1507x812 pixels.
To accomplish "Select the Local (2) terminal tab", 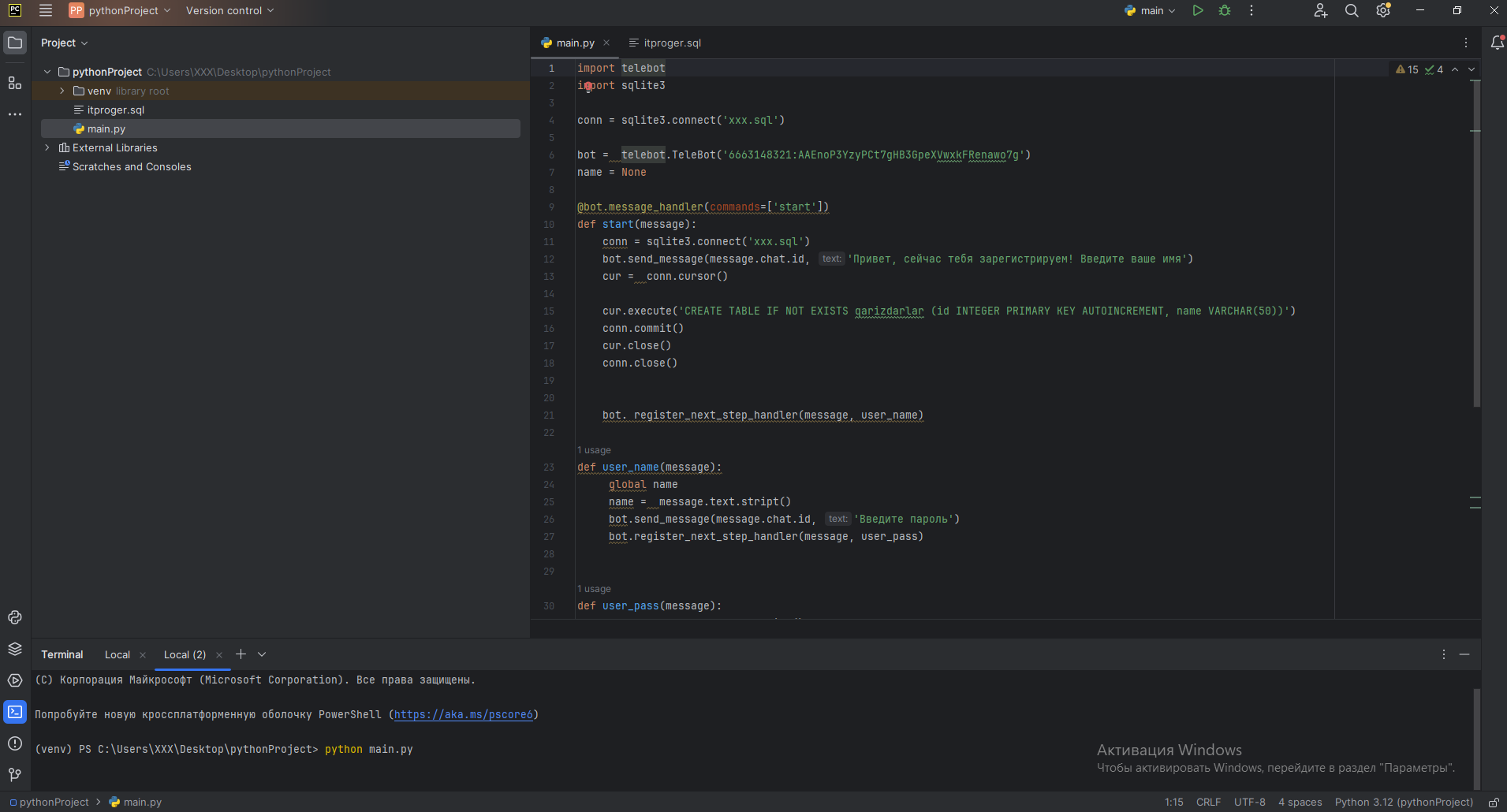I will point(185,654).
